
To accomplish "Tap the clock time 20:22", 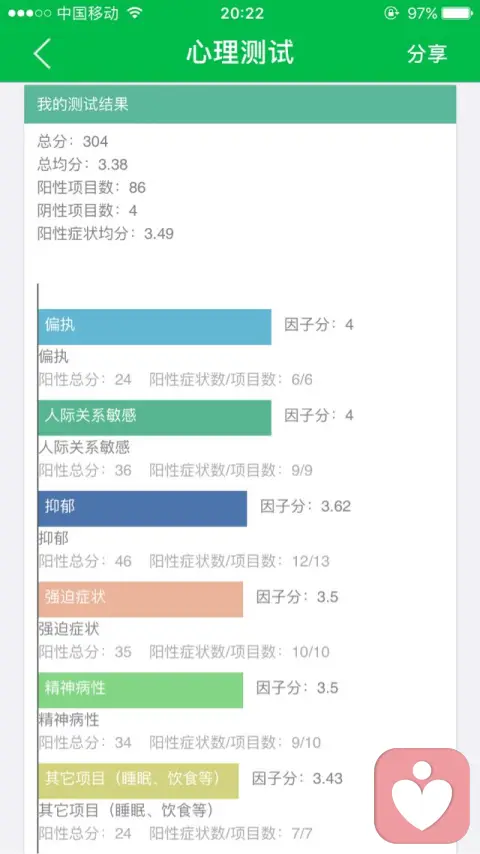I will (242, 14).
